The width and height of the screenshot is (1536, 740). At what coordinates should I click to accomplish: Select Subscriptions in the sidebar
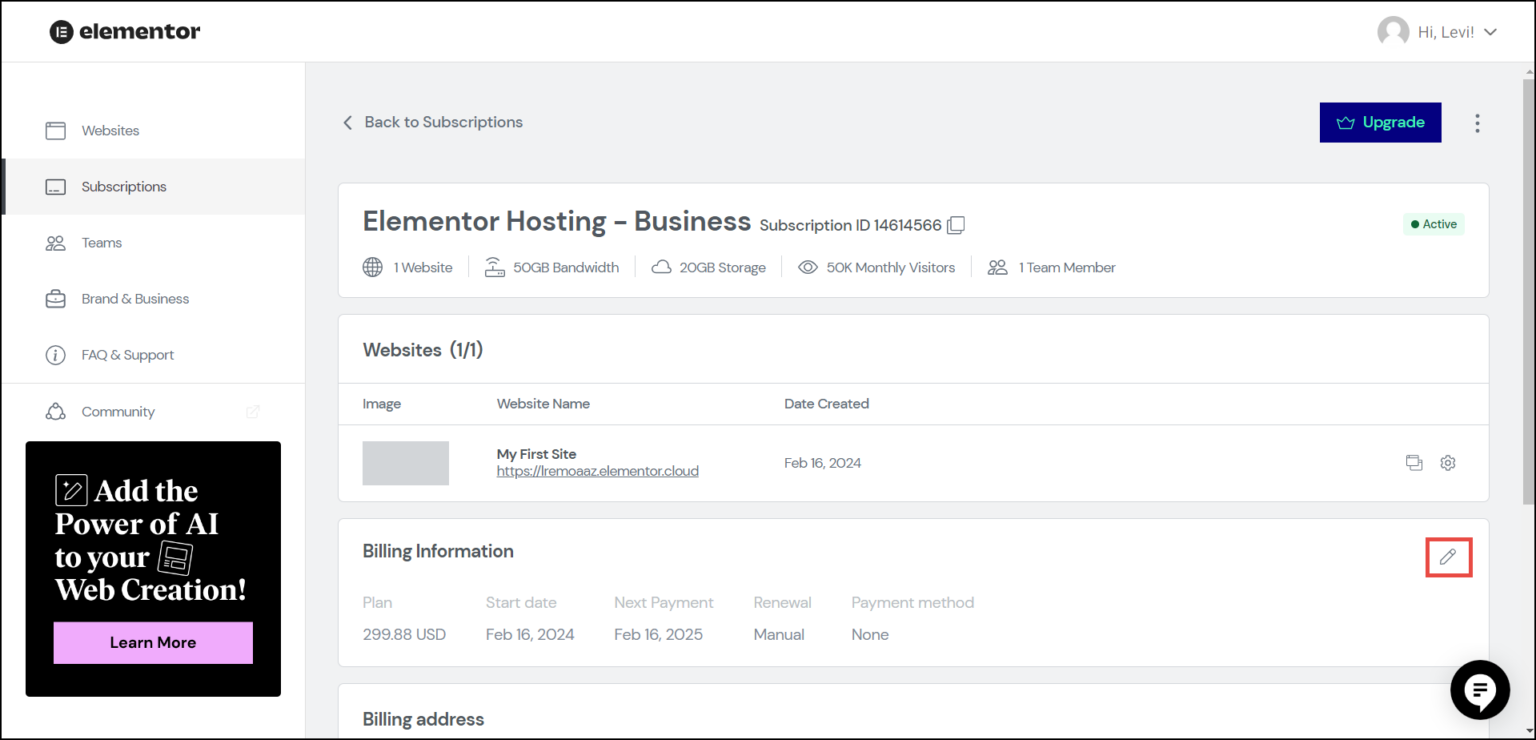point(123,186)
